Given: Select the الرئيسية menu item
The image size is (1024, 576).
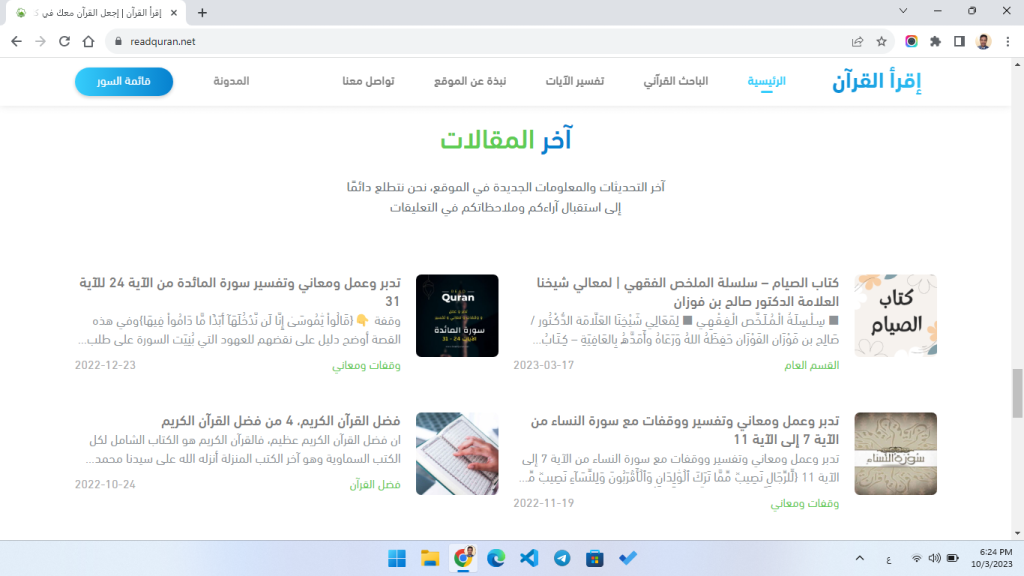Looking at the screenshot, I should pyautogui.click(x=767, y=81).
